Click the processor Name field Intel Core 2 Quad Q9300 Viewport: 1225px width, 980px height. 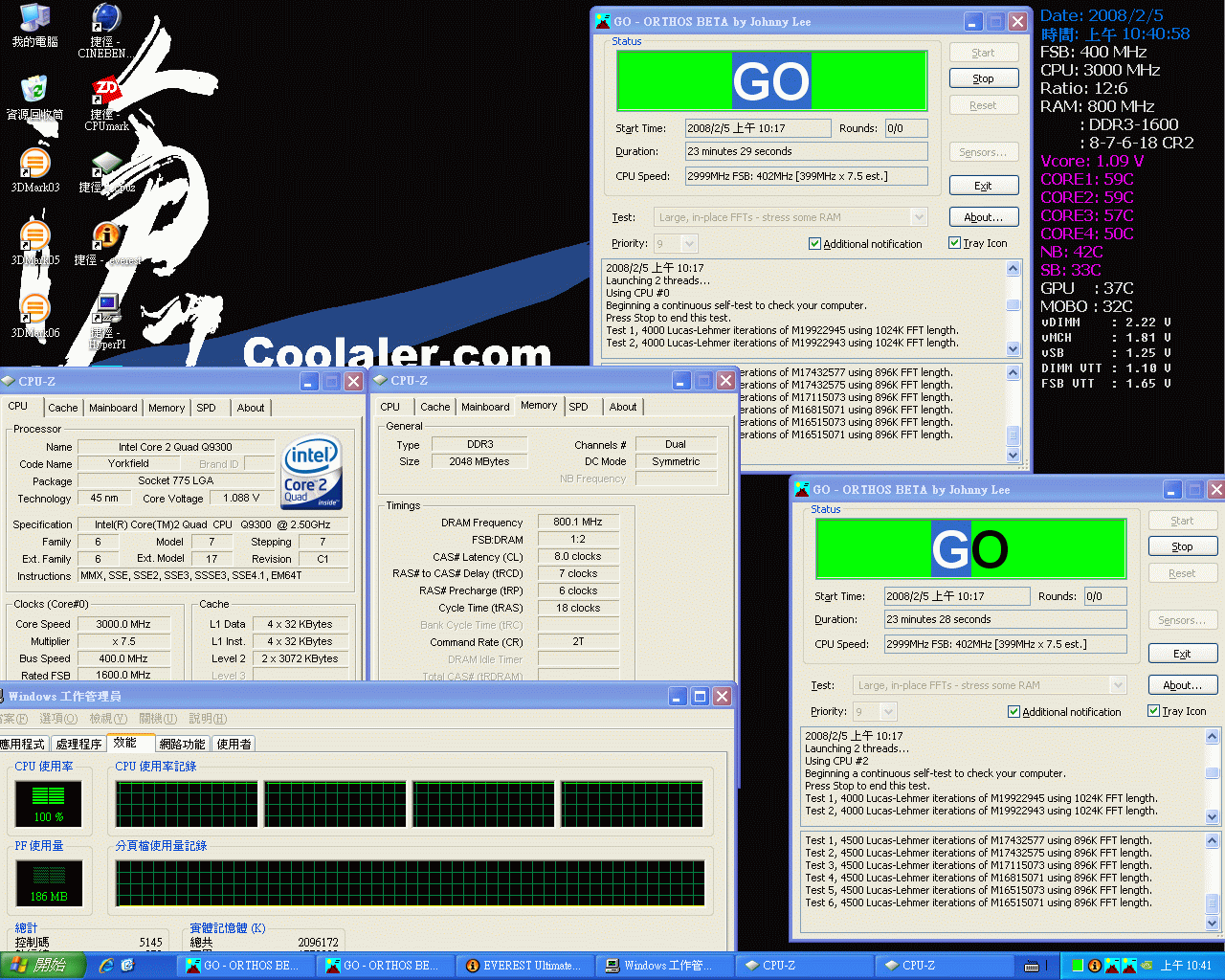tap(175, 447)
